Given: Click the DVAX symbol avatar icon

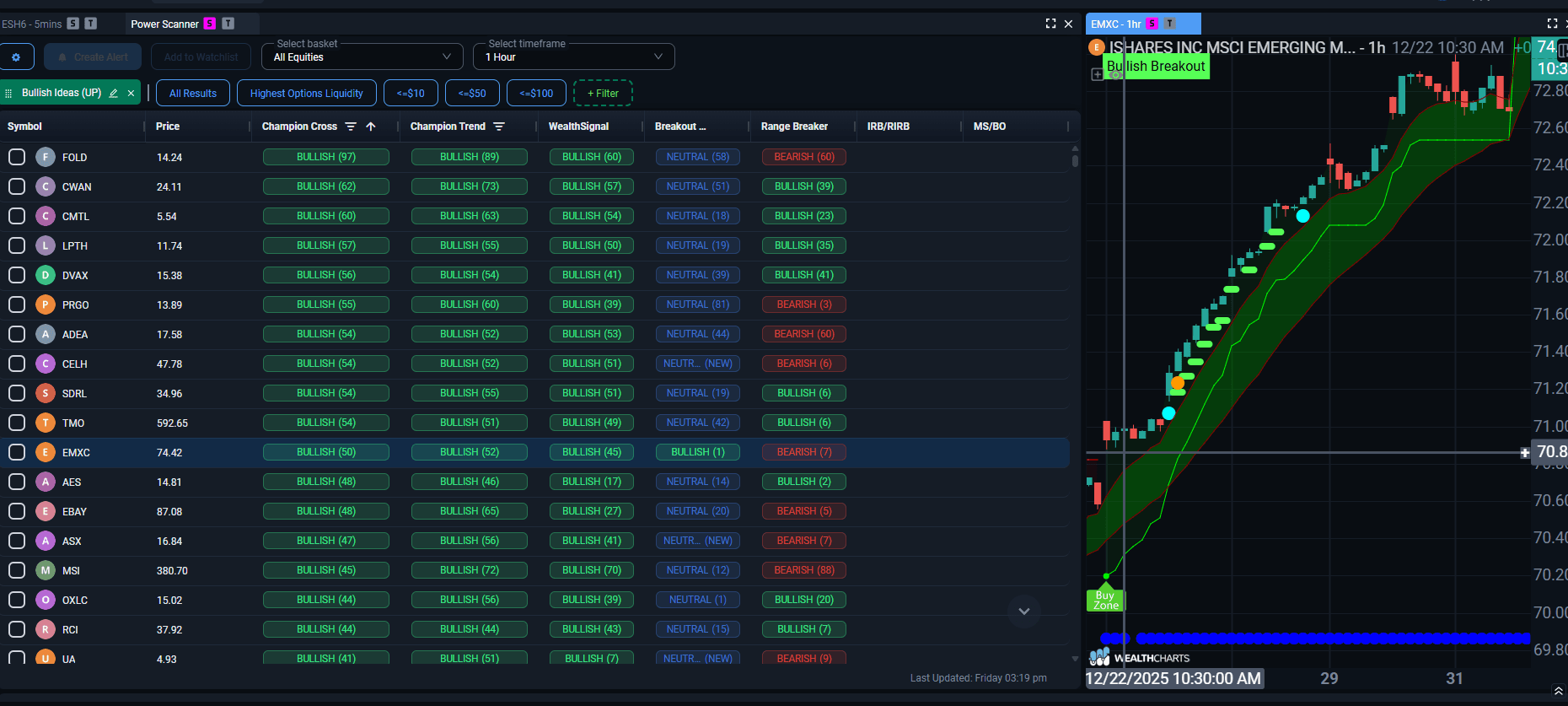Looking at the screenshot, I should (46, 275).
